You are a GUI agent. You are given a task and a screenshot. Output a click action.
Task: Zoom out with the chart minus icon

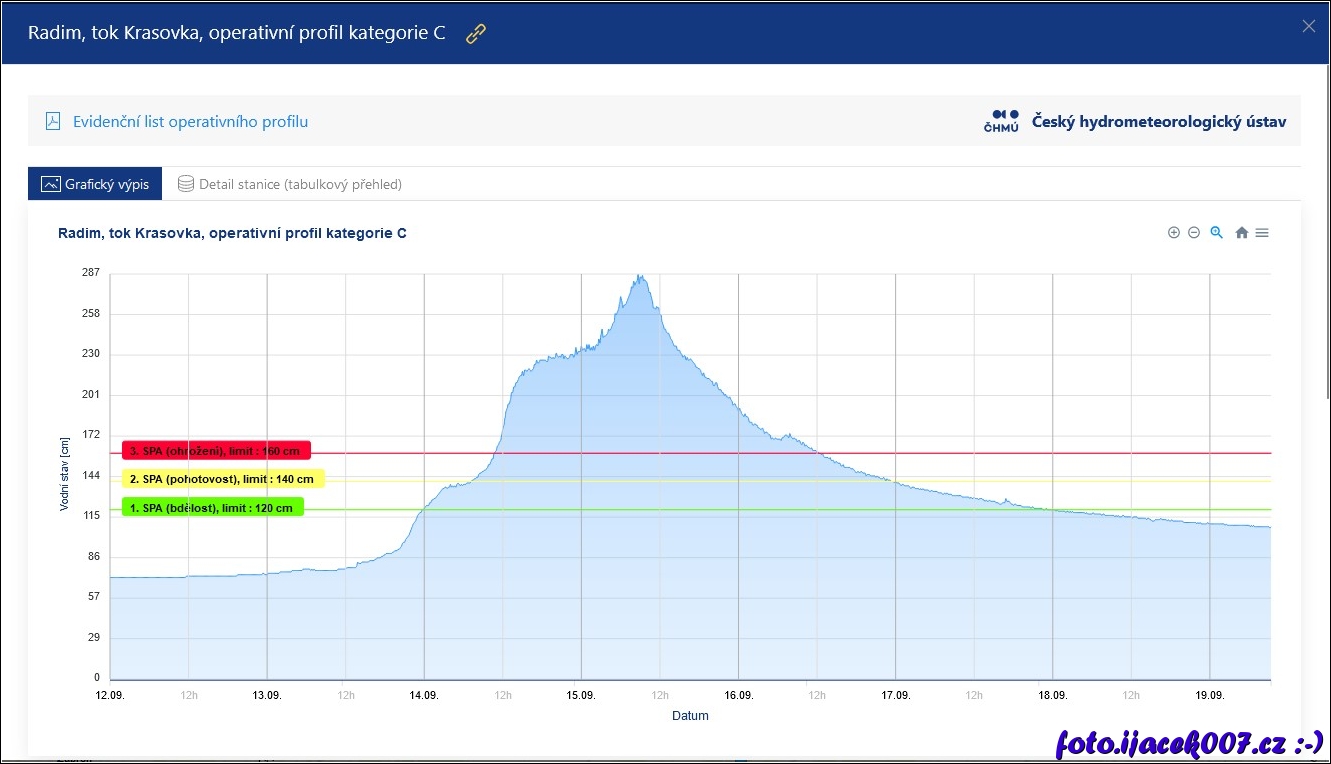[1194, 233]
